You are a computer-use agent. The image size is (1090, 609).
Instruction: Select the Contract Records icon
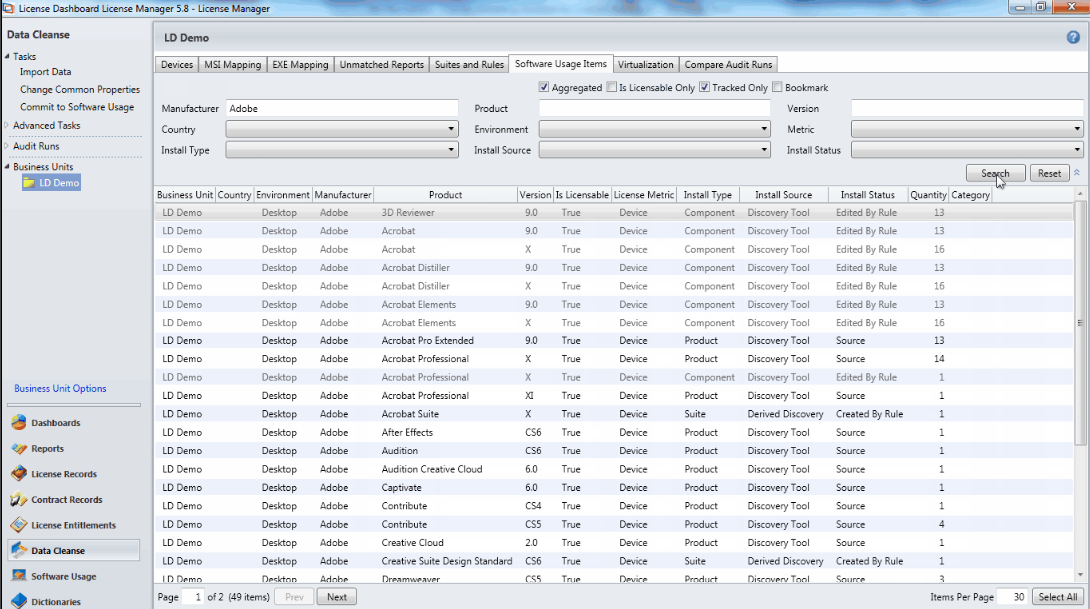(x=18, y=500)
